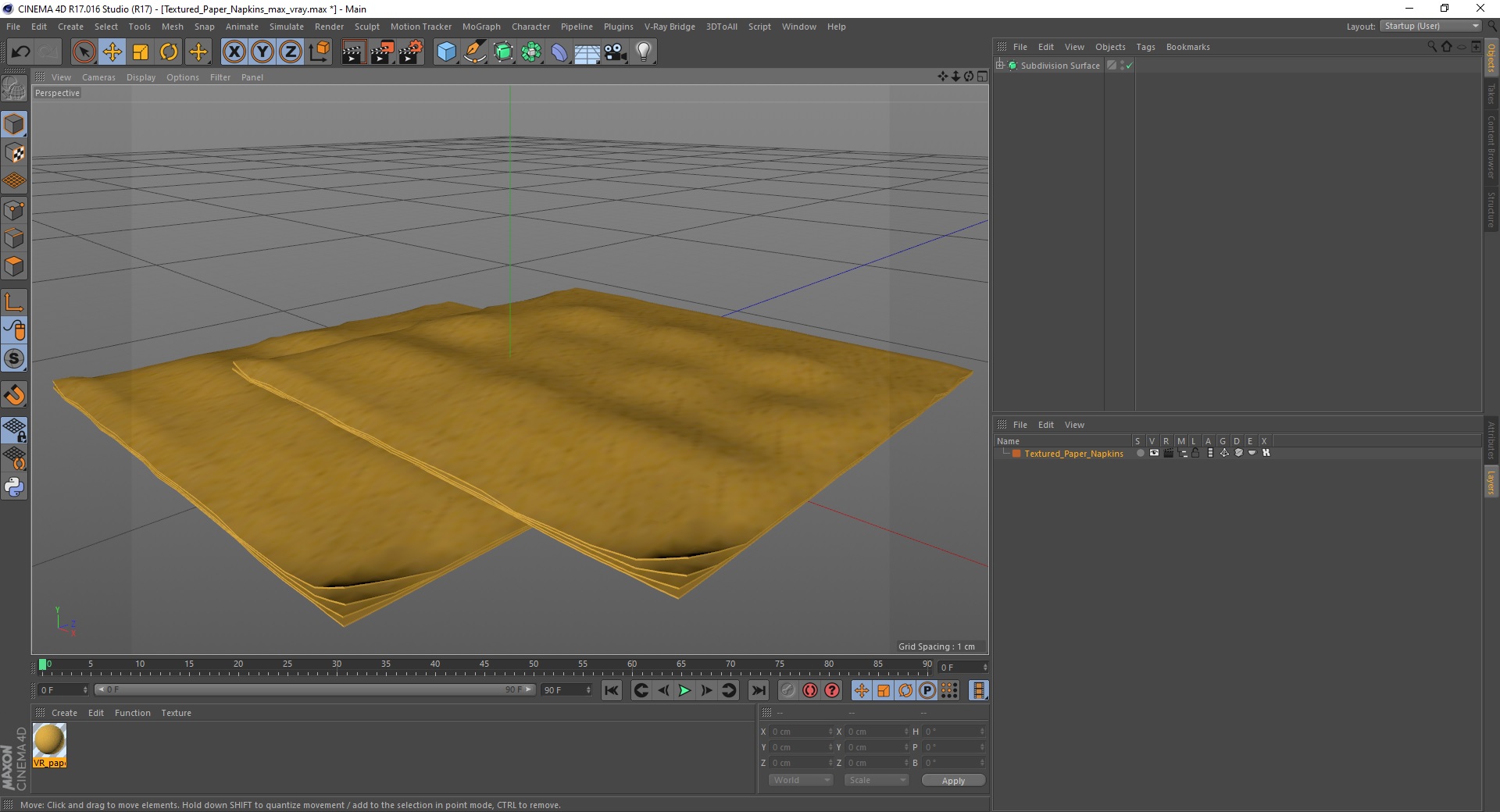Play animation forwards
Screen dimensions: 1500x812
684,690
